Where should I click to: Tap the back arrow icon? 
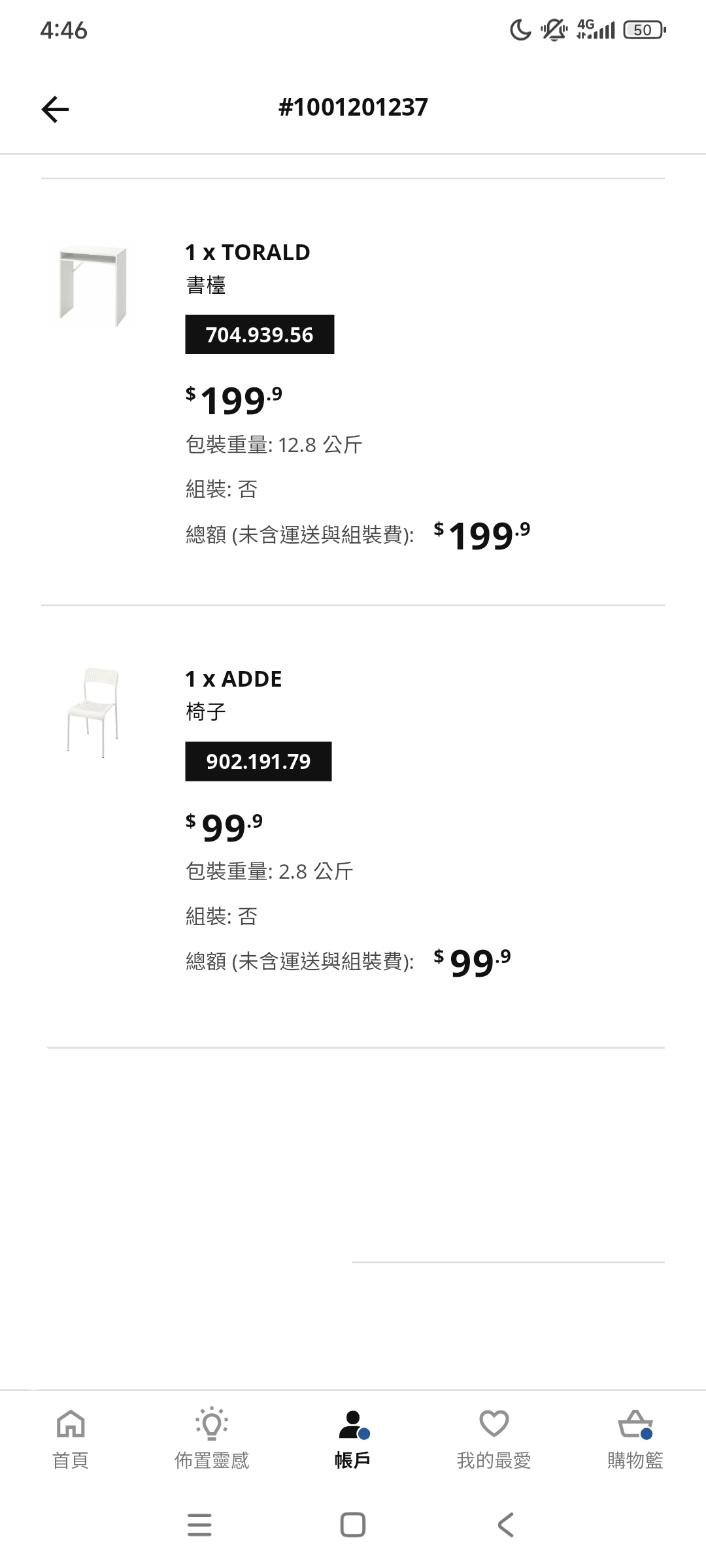click(55, 108)
